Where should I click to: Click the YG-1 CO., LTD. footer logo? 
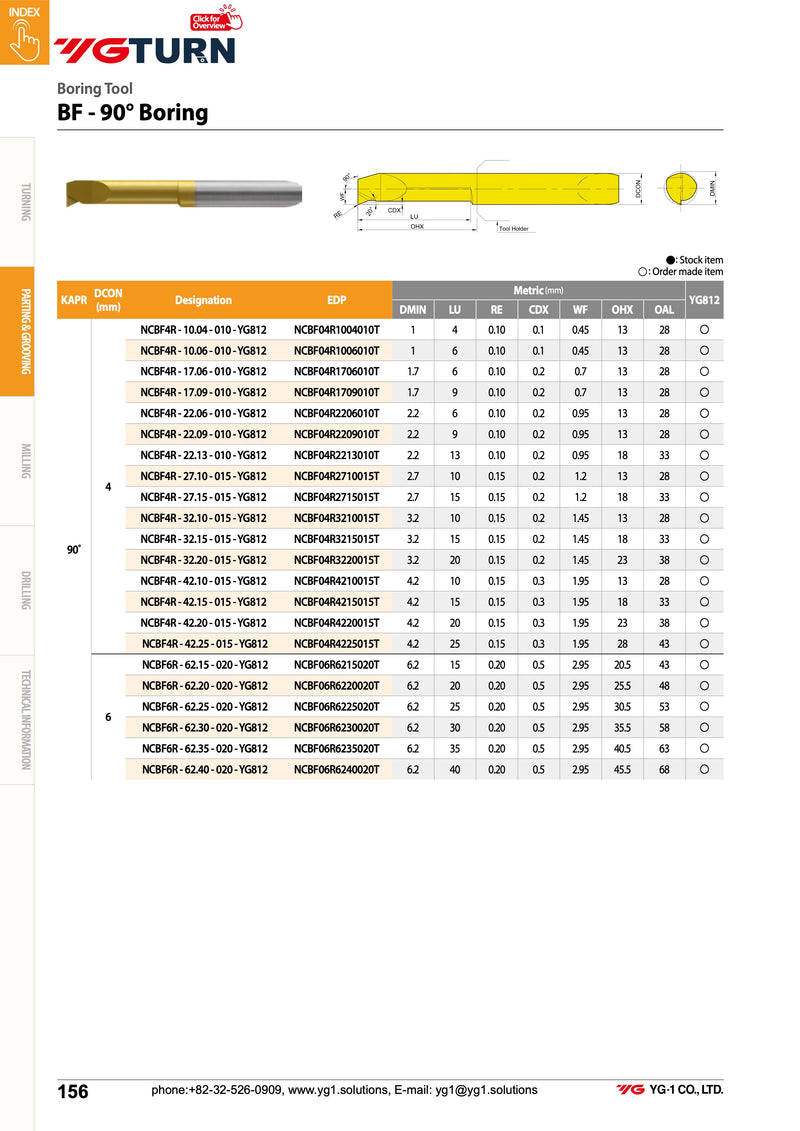669,1090
